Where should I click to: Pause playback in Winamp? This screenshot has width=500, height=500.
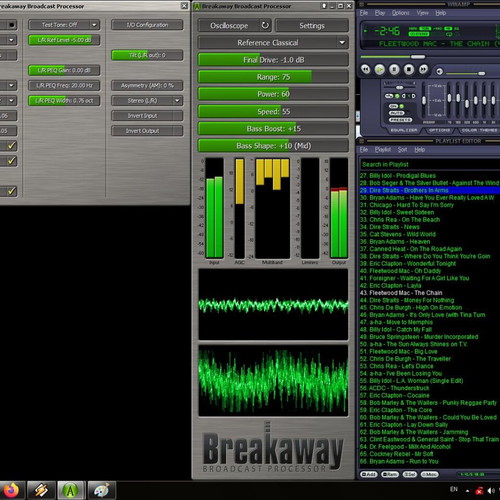tap(394, 69)
